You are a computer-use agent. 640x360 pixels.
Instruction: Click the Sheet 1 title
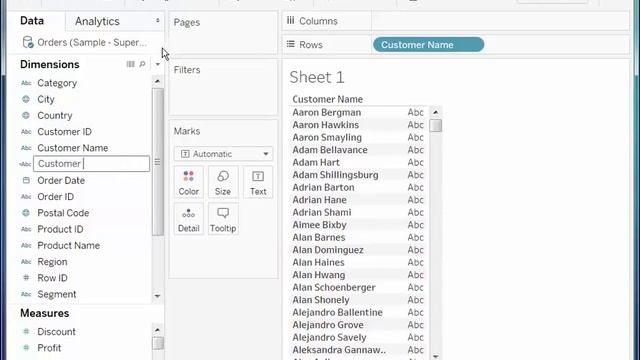317,78
